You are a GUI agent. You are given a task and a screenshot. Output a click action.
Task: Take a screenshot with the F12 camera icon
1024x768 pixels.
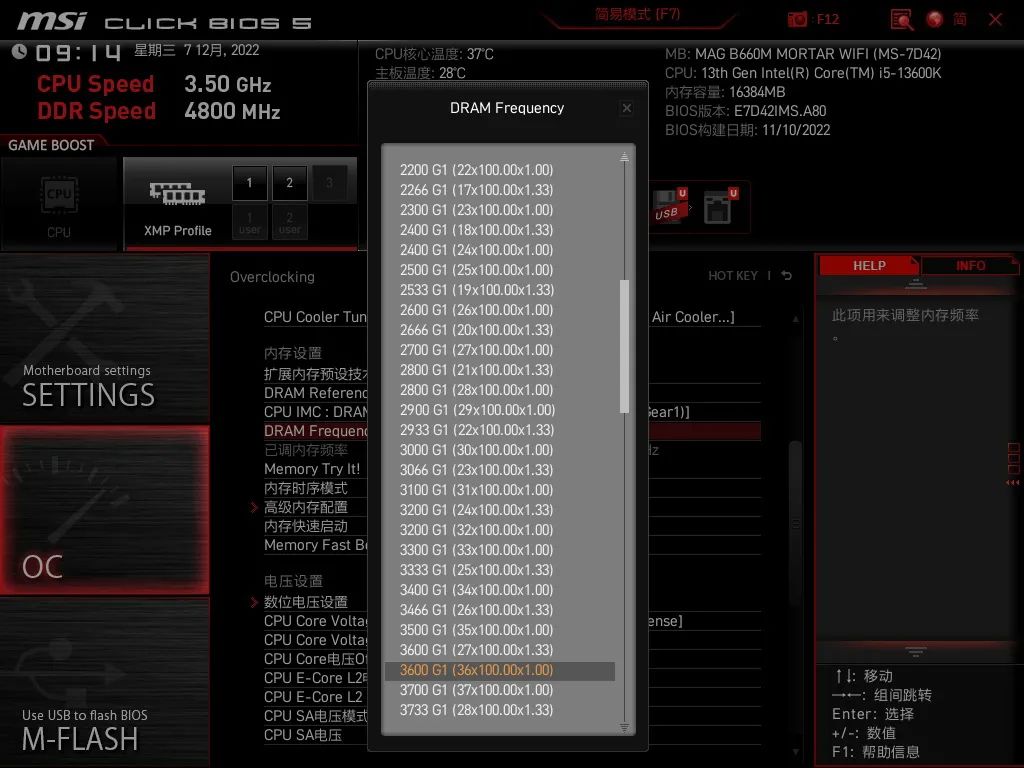pyautogui.click(x=797, y=20)
